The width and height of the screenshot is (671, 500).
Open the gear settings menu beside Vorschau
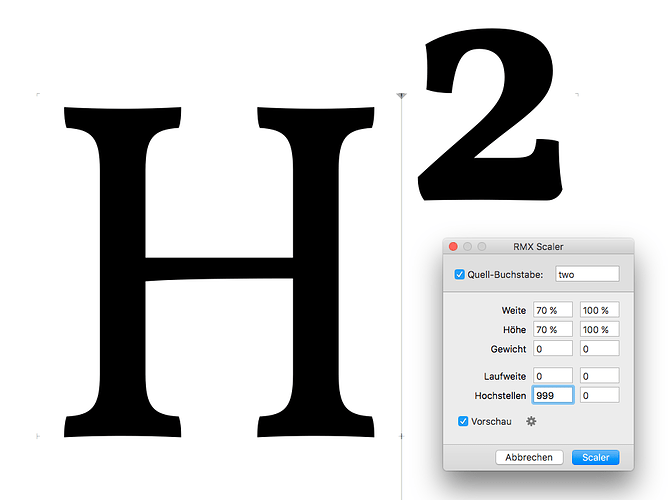pos(531,421)
